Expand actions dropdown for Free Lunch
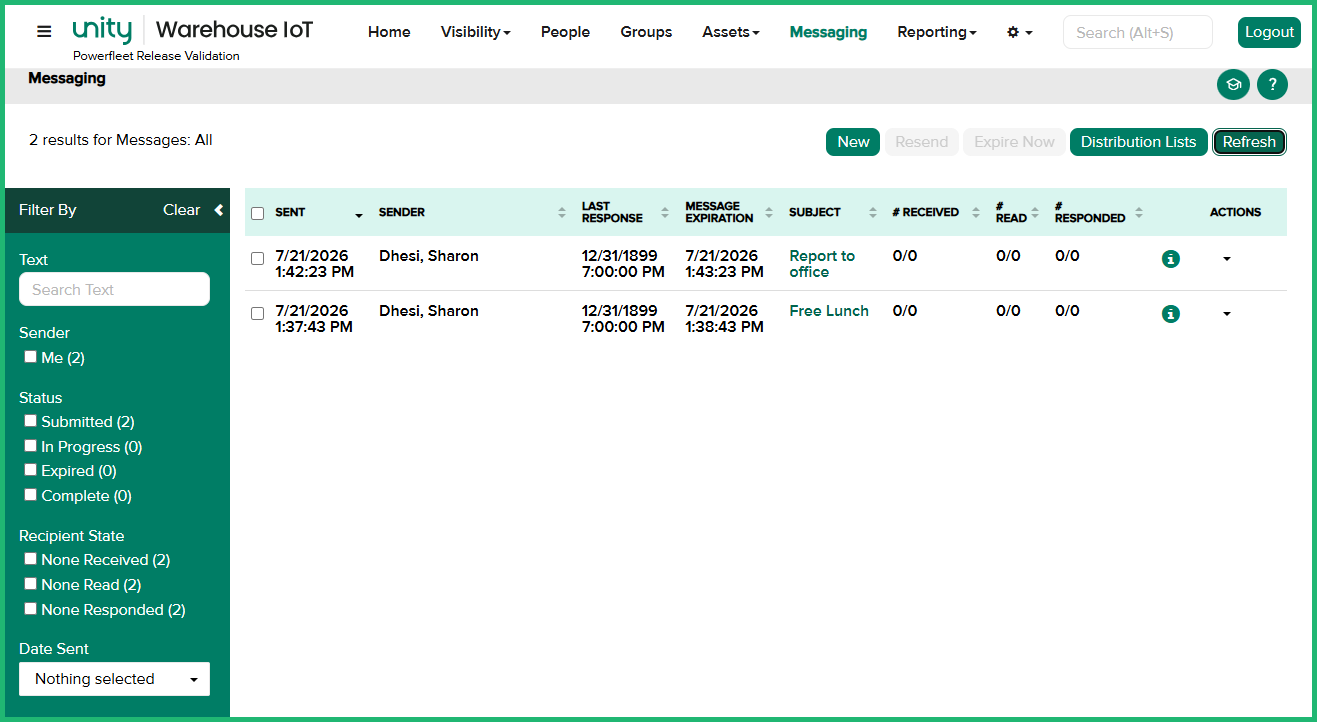The image size is (1317, 722). click(x=1227, y=314)
